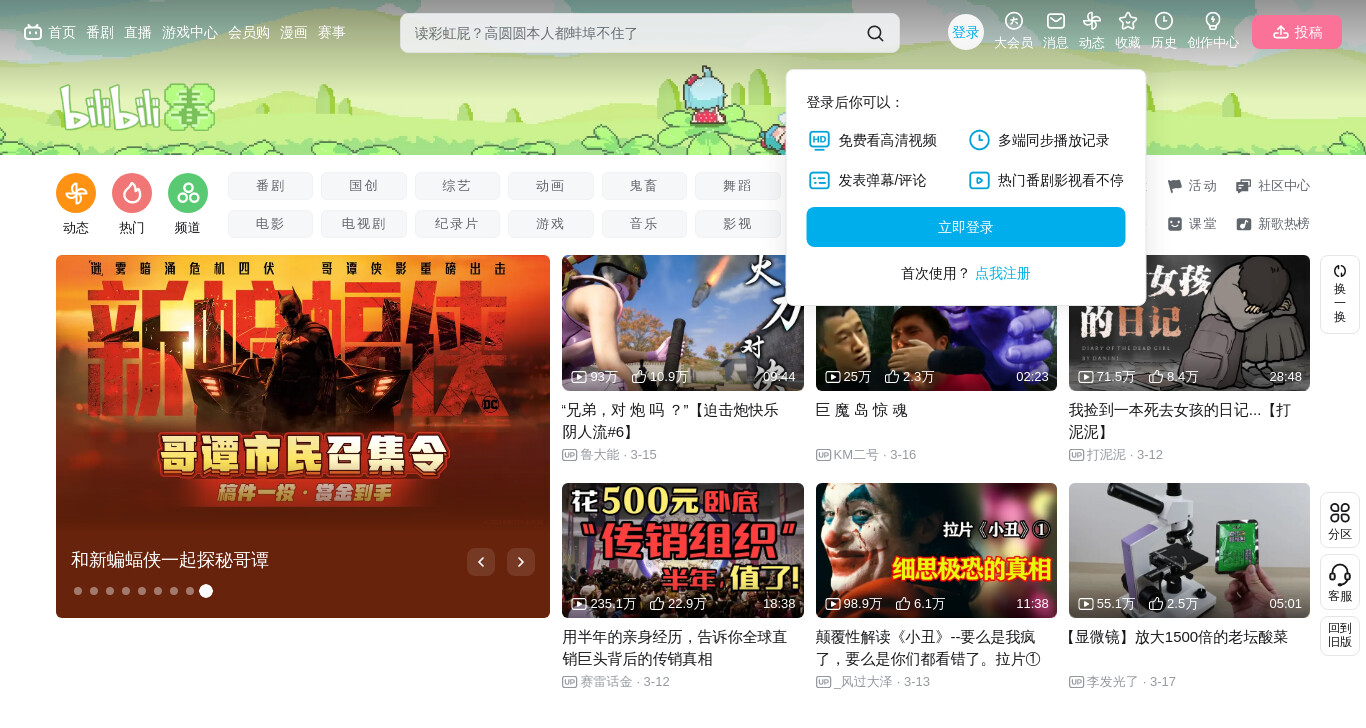Open uploader 李发光了 link

1122,682
